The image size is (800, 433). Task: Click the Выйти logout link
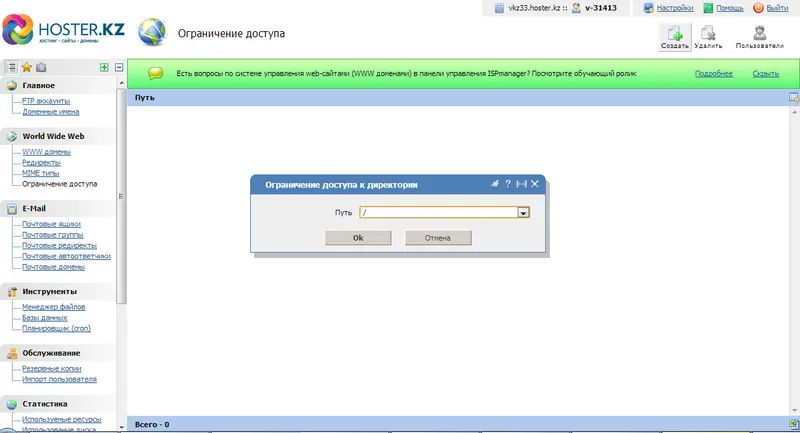[x=777, y=8]
